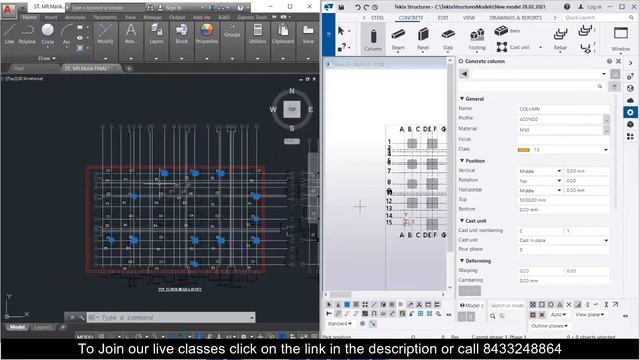Toggle the circle snap switch in snapping toolbar

point(551,304)
